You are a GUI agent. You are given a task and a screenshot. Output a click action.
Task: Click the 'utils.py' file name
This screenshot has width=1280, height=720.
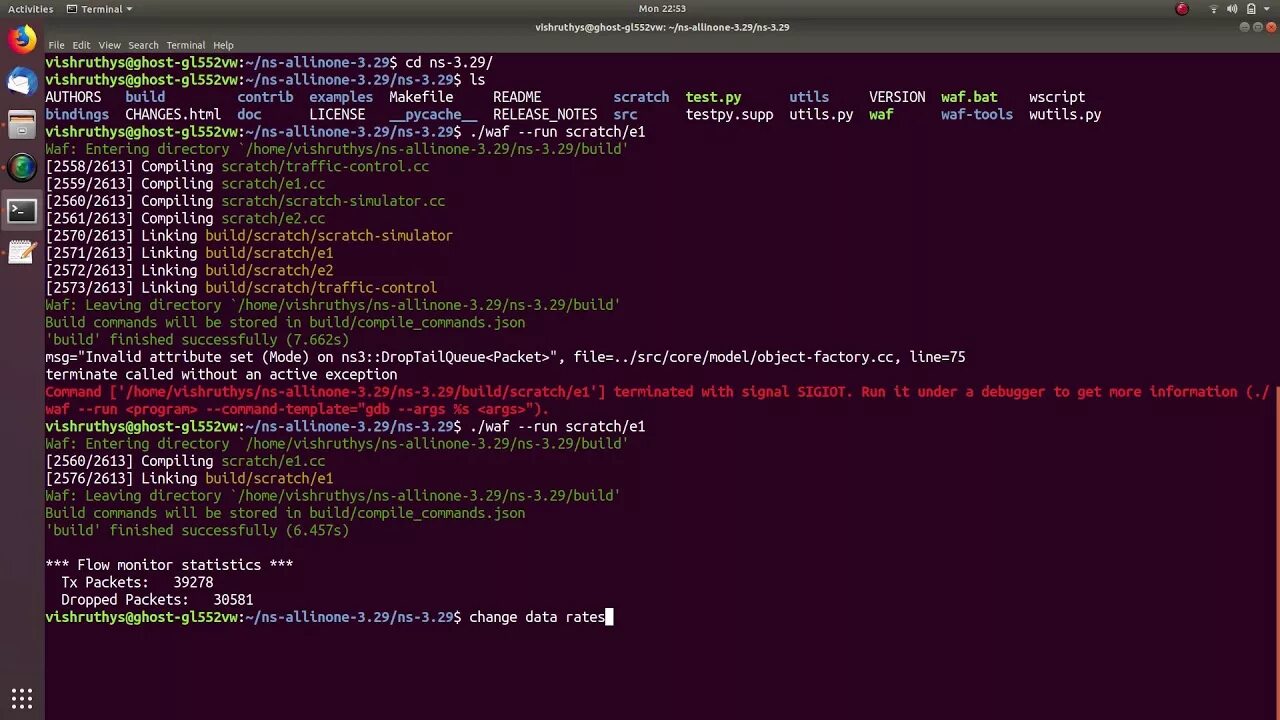coord(821,114)
